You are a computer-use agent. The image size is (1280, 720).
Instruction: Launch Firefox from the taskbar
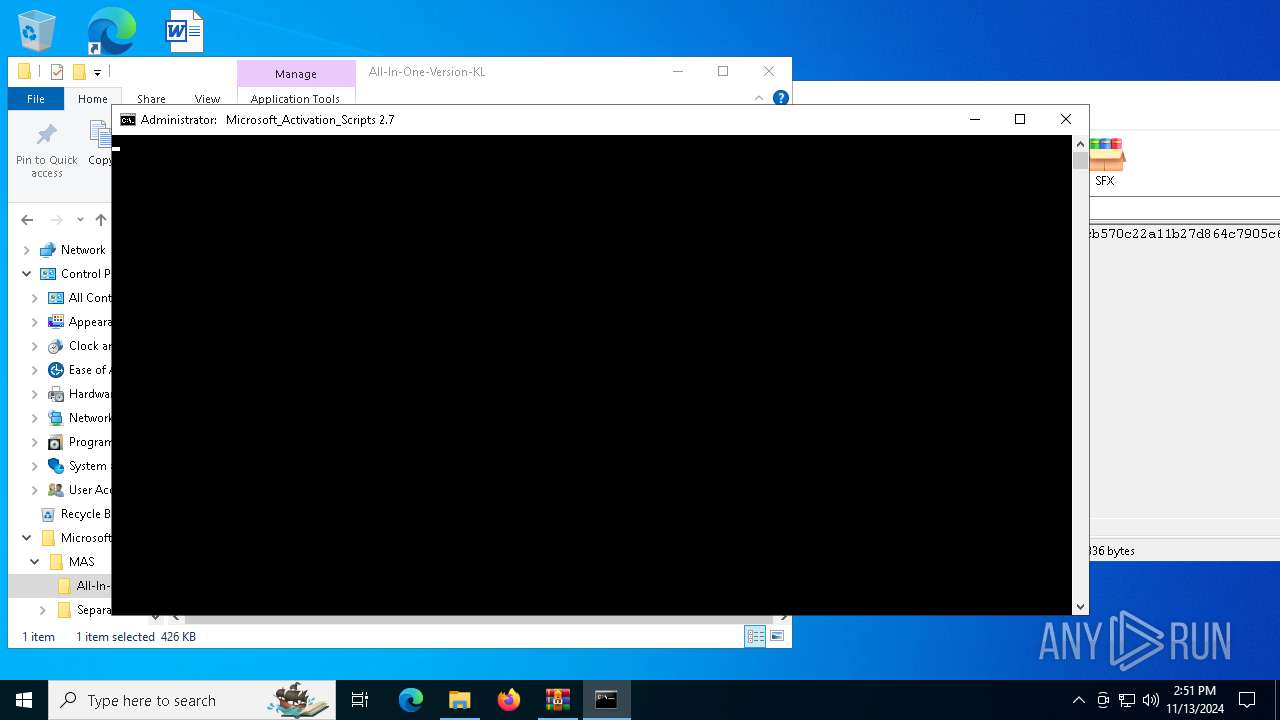click(x=509, y=700)
